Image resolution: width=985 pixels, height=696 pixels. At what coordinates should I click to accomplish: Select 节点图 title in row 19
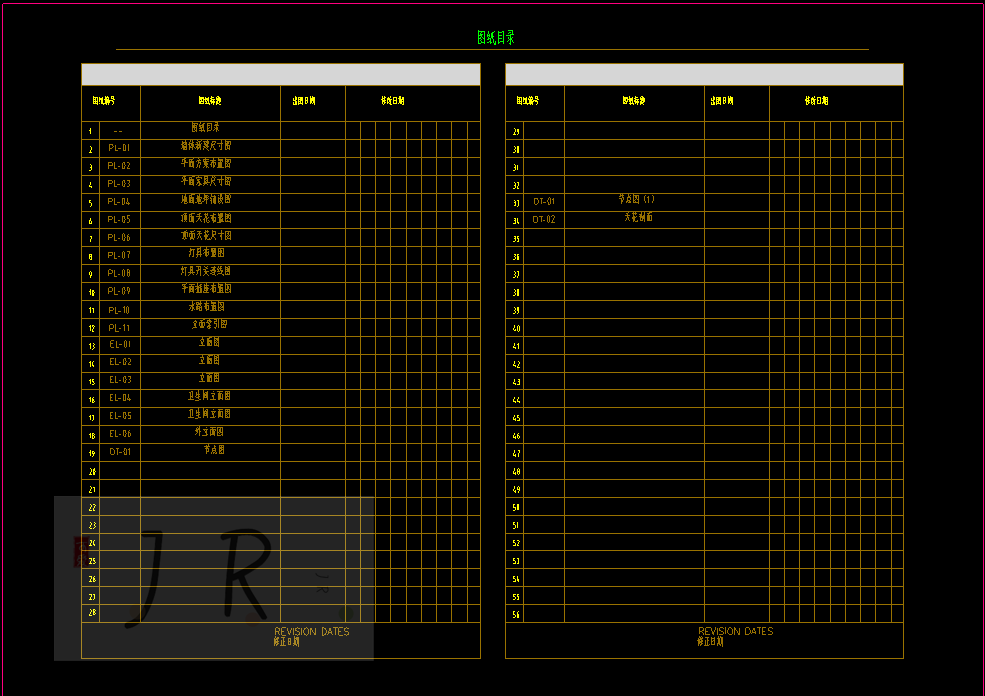214,450
